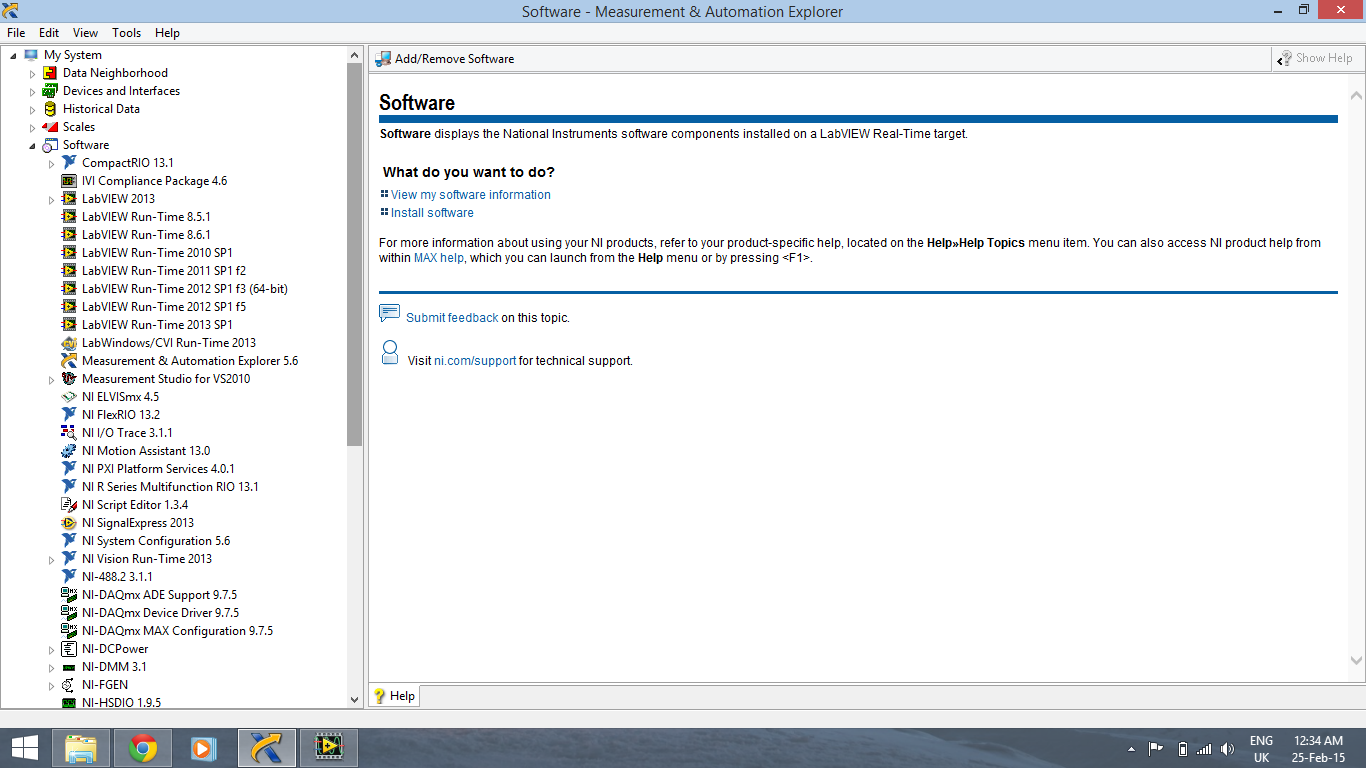The height and width of the screenshot is (768, 1366).
Task: Click the Software node icon
Action: [50, 145]
